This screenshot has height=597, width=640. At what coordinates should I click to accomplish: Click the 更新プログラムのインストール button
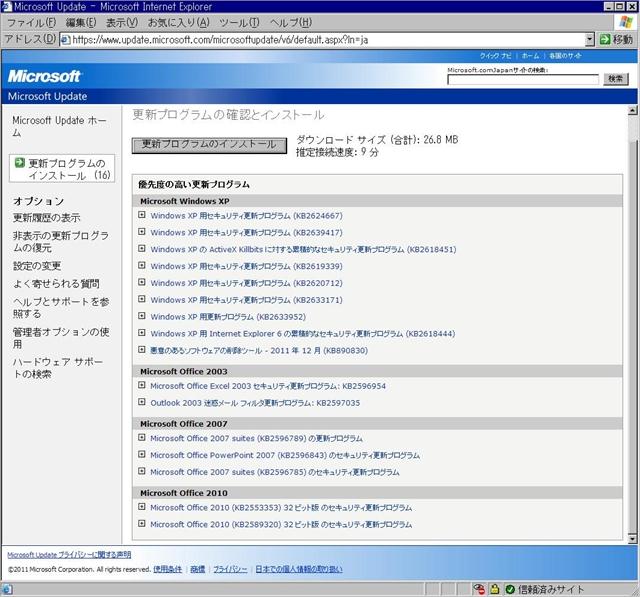[x=209, y=145]
